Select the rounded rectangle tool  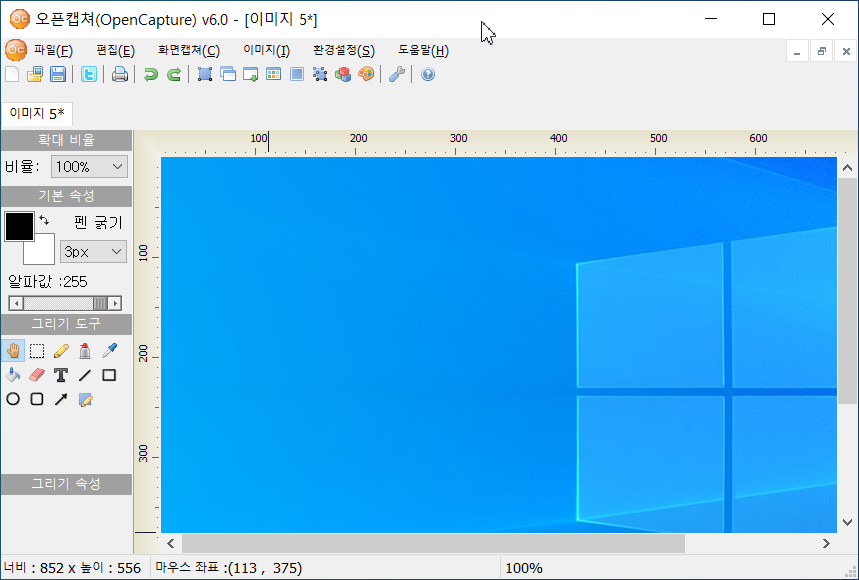click(37, 399)
